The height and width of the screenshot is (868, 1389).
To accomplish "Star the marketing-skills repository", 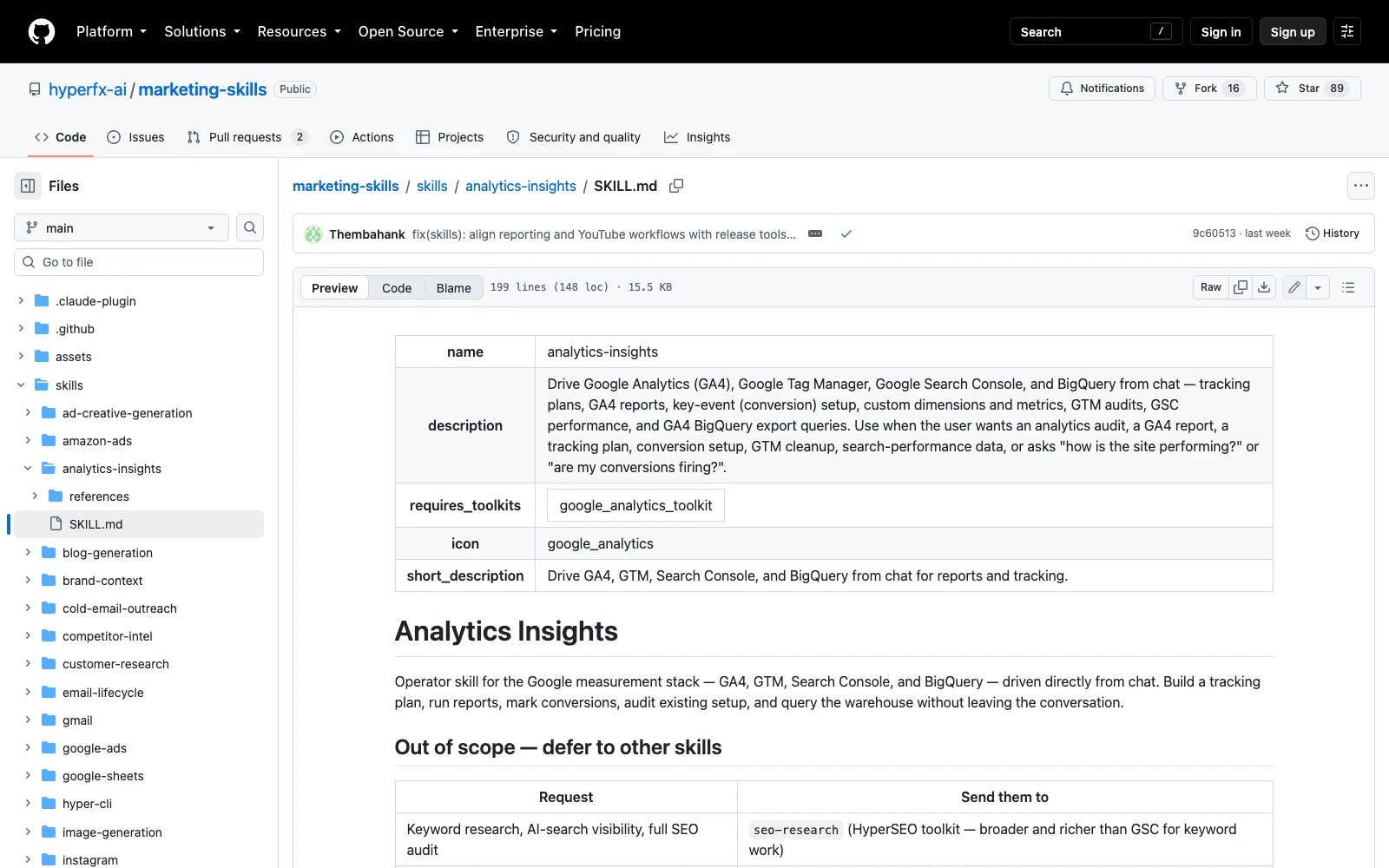I will [x=1311, y=89].
